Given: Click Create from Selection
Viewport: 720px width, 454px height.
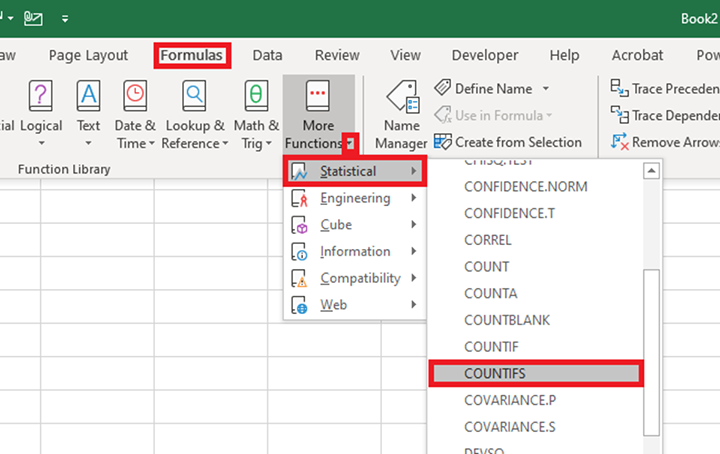Looking at the screenshot, I should (508, 142).
